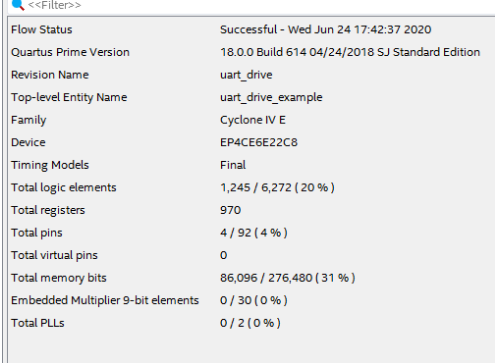The image size is (496, 364).
Task: Select the Total memory bits row label
Action: (x=59, y=278)
